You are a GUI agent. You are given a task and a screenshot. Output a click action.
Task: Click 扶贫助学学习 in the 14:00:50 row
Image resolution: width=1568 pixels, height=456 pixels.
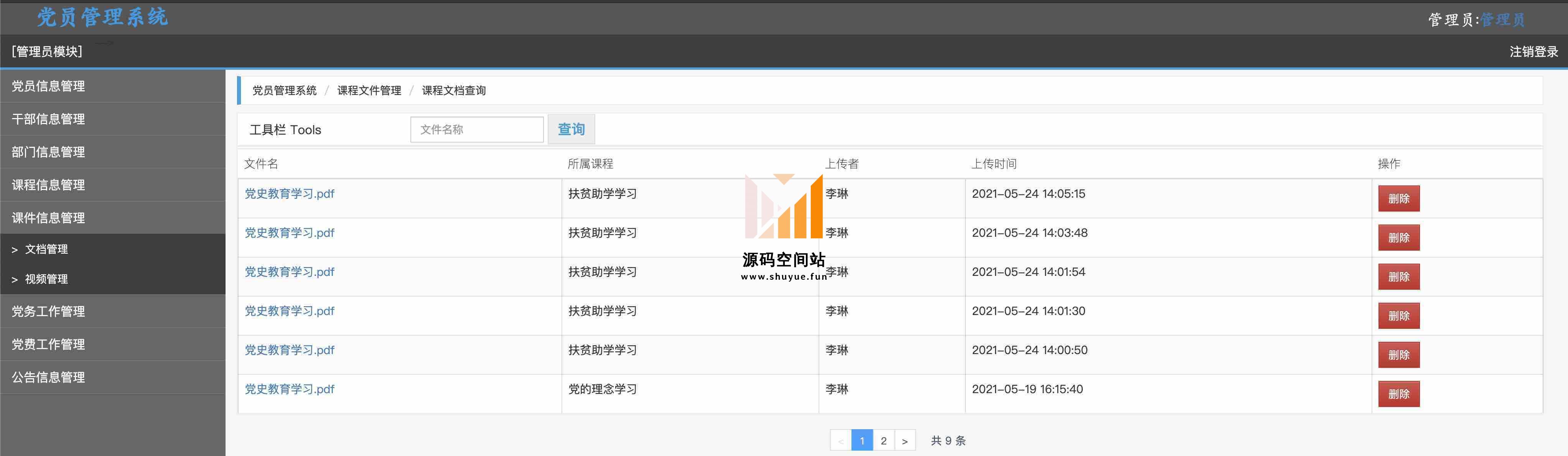tap(603, 350)
